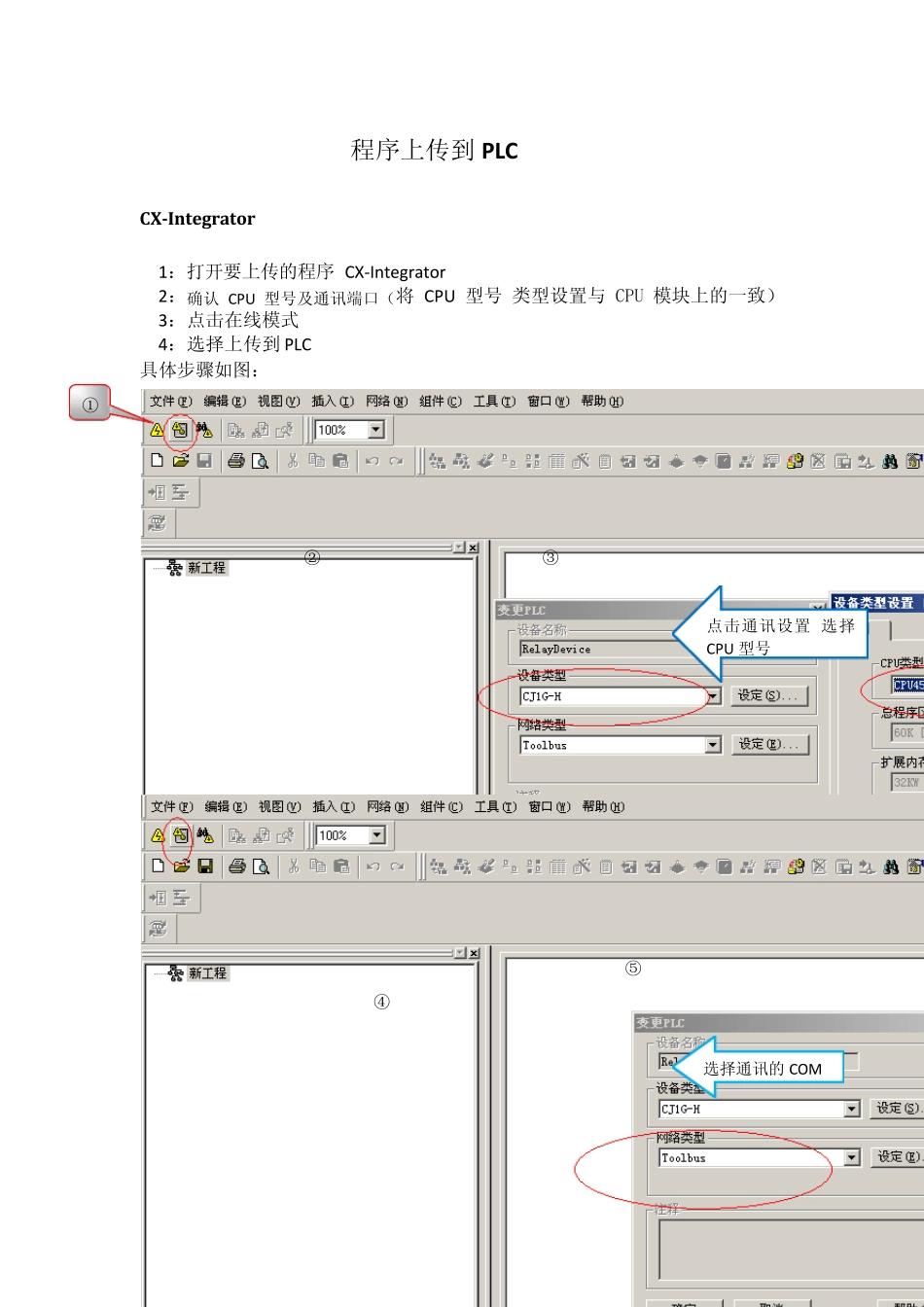Click the New file icon in upper screenshot
The image size is (924, 1307).
click(157, 461)
